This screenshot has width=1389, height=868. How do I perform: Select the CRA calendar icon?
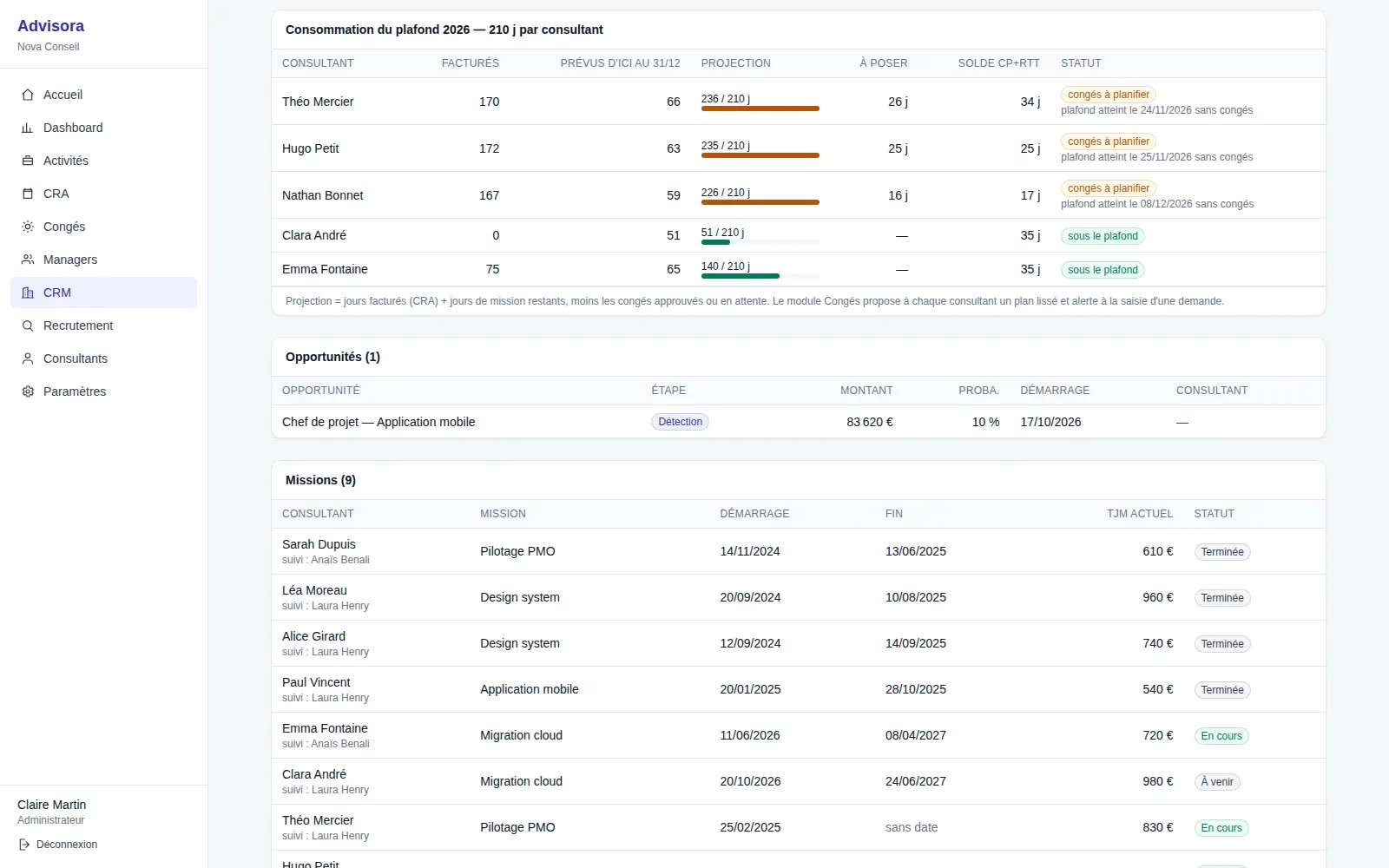[x=28, y=194]
